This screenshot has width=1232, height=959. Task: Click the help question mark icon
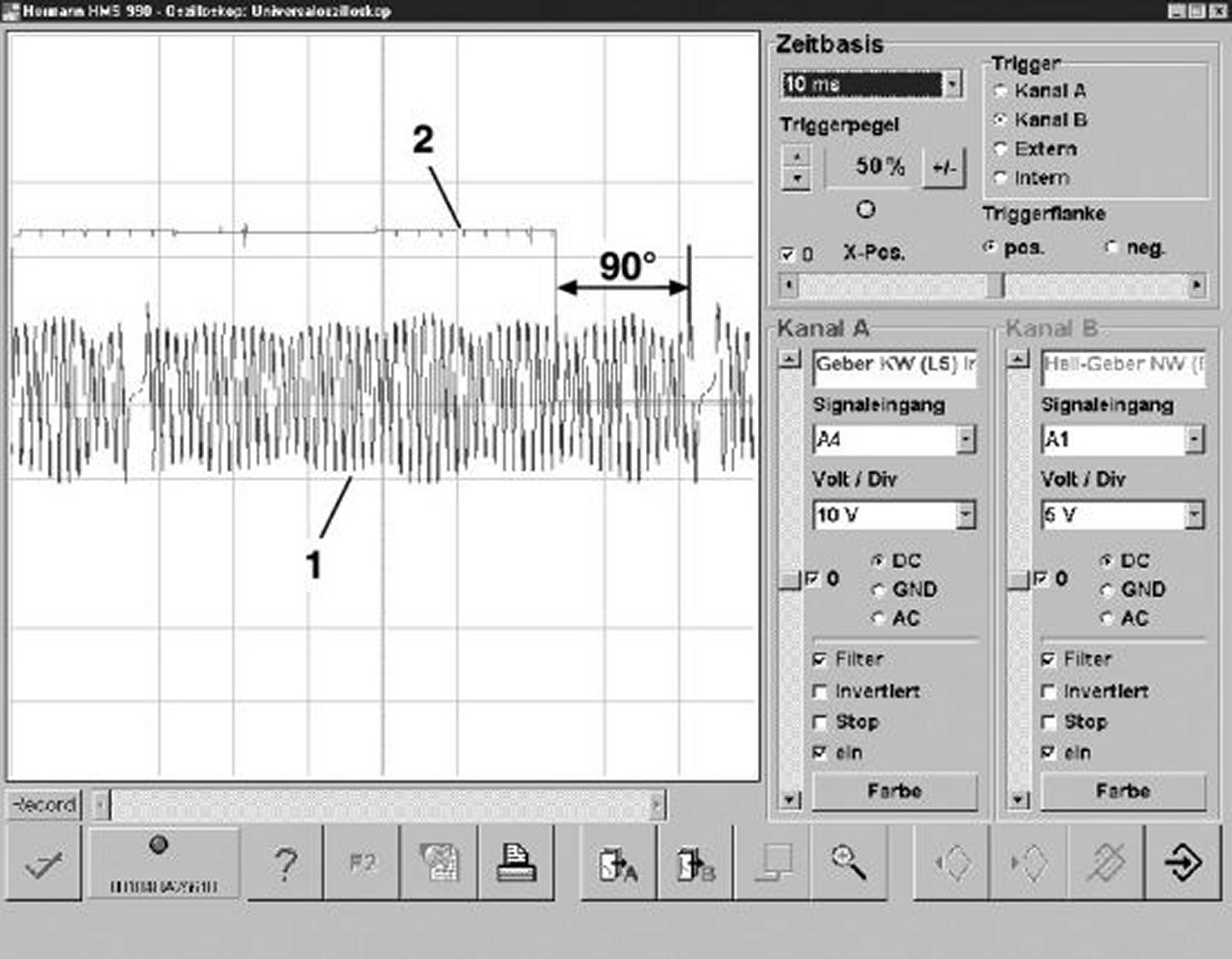tap(285, 863)
